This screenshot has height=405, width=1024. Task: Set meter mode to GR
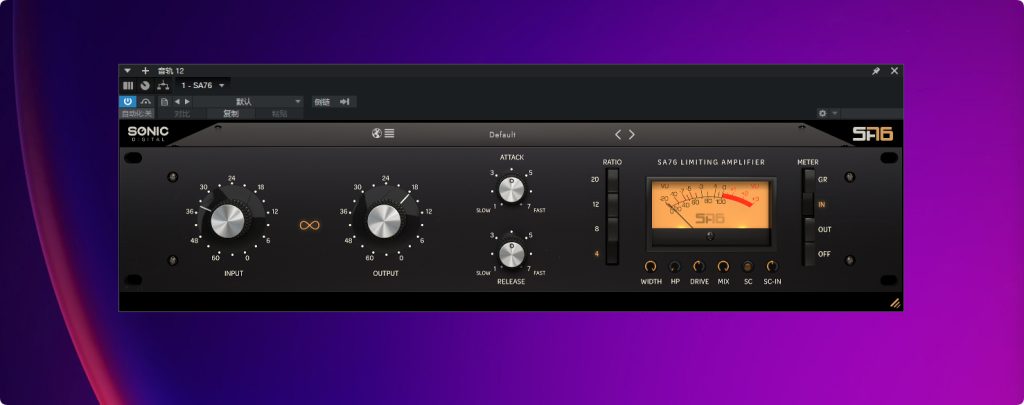coord(810,180)
